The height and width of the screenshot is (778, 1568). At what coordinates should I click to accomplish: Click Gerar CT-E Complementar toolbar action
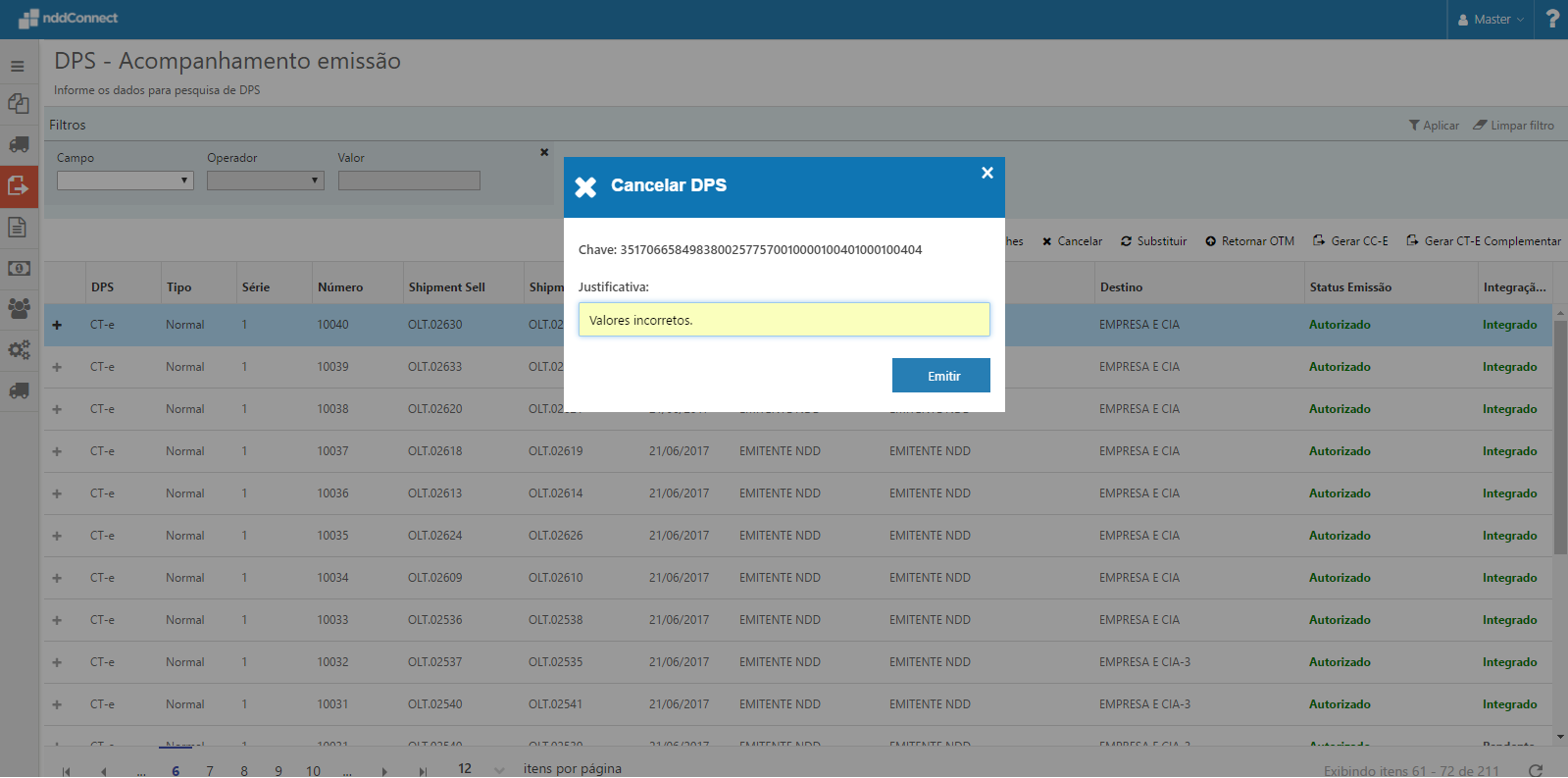(x=1484, y=241)
